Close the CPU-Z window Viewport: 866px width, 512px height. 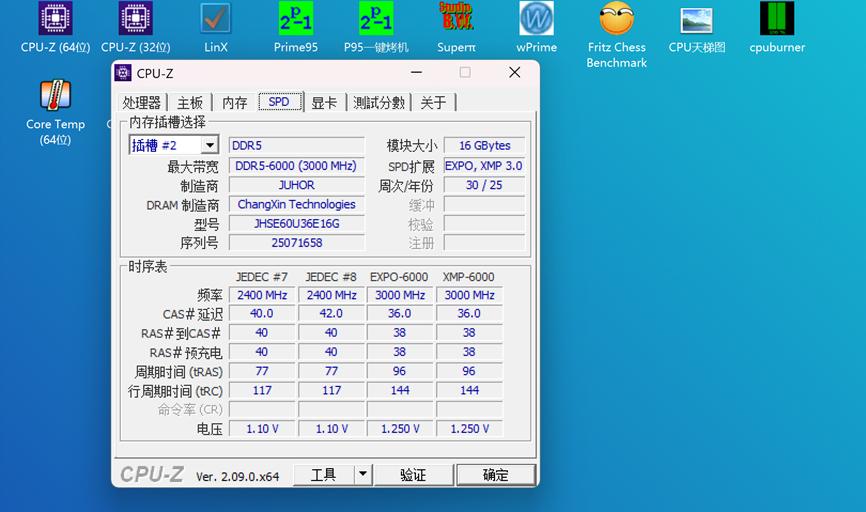point(515,72)
